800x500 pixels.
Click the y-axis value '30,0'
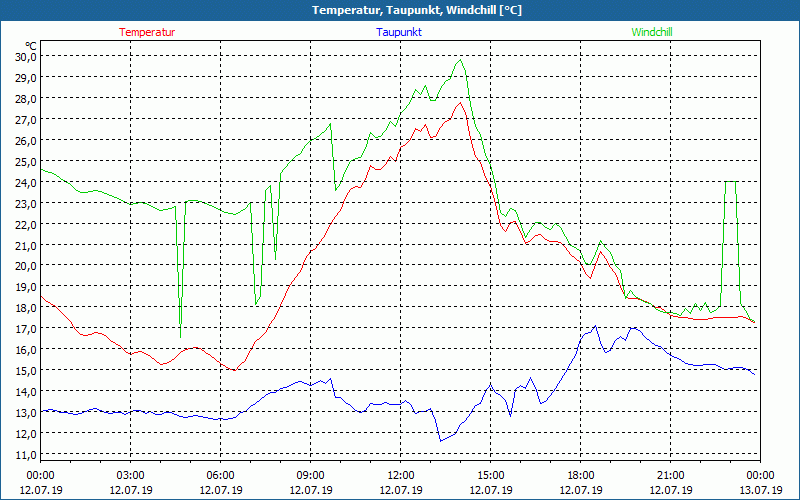(26, 57)
